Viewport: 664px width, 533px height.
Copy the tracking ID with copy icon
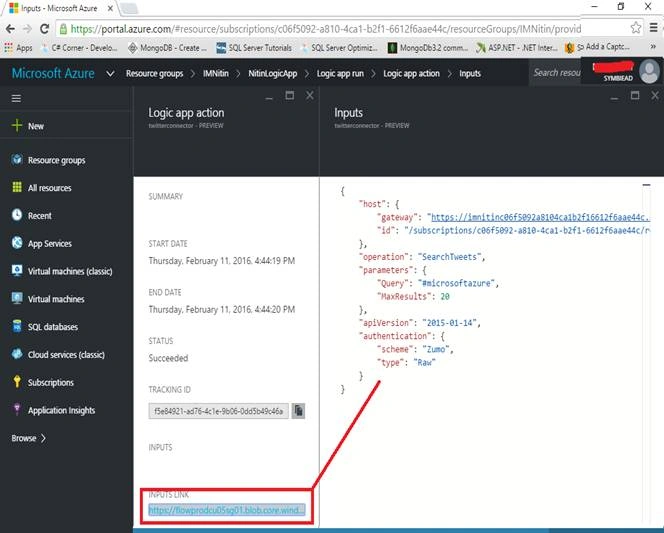[x=299, y=411]
